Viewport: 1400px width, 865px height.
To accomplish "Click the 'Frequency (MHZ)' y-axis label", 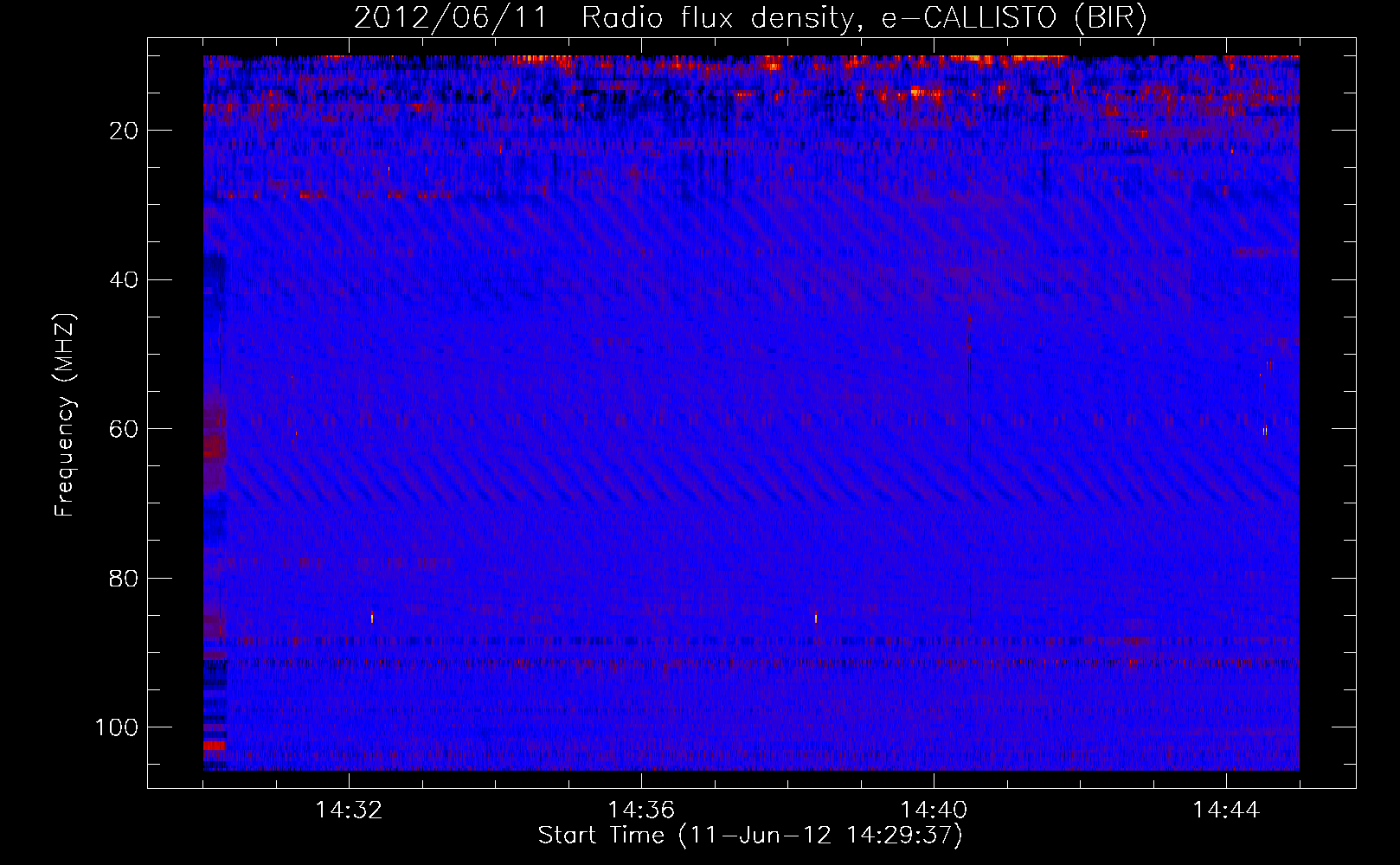I will (x=65, y=414).
